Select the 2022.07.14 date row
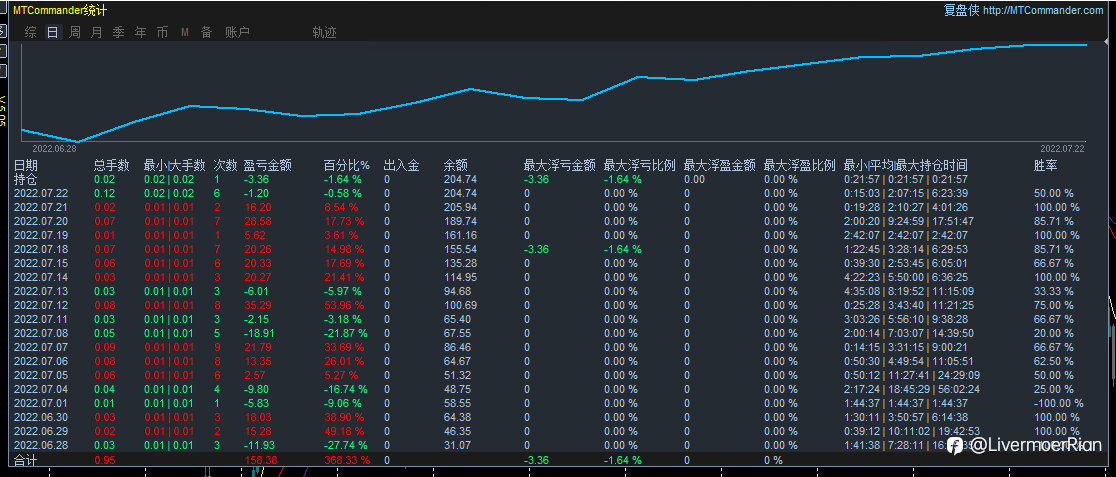 coord(41,277)
